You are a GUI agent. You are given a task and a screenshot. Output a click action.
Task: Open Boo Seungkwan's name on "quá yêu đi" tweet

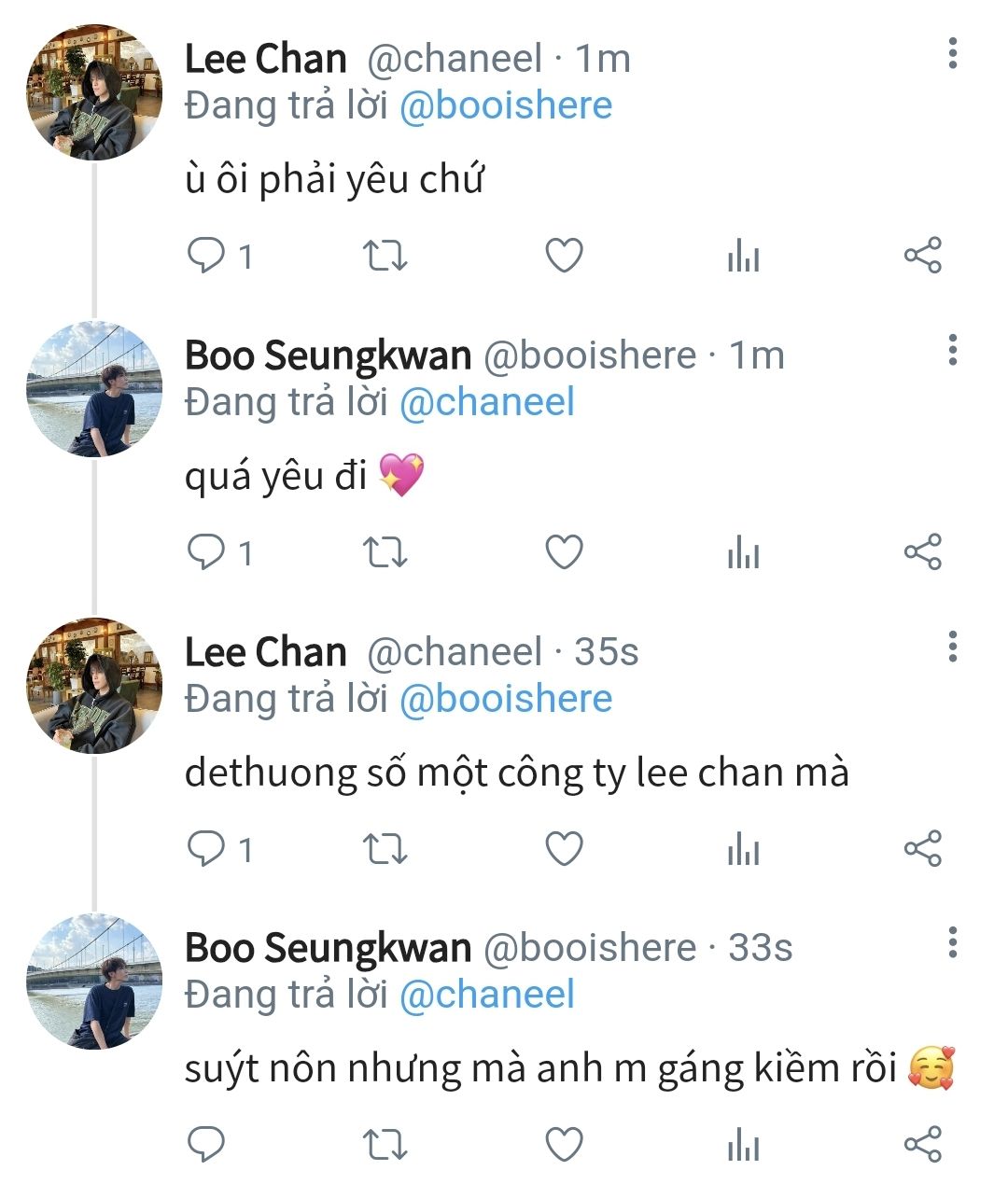[328, 355]
